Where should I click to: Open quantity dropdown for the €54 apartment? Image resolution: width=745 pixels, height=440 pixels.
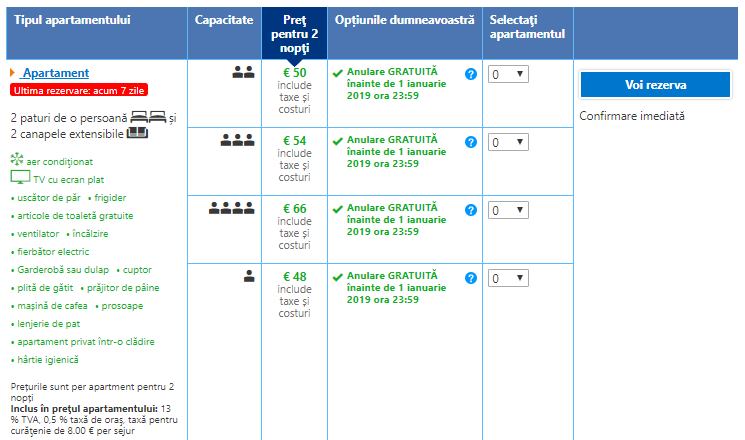(507, 143)
